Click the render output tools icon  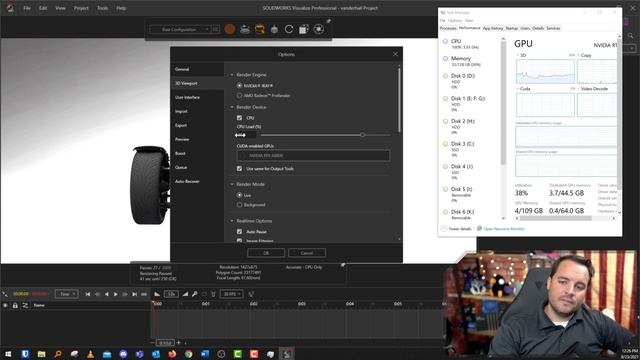pos(304,29)
